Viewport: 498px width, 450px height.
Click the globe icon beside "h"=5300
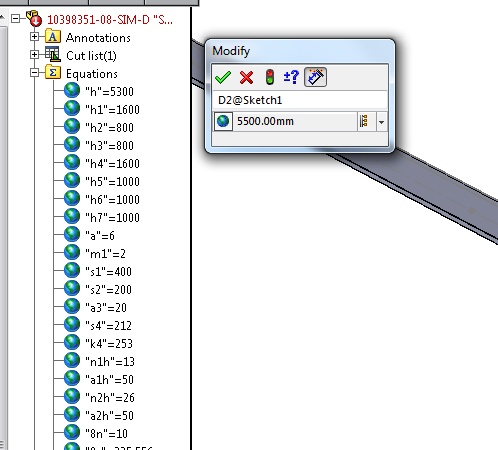[x=72, y=90]
